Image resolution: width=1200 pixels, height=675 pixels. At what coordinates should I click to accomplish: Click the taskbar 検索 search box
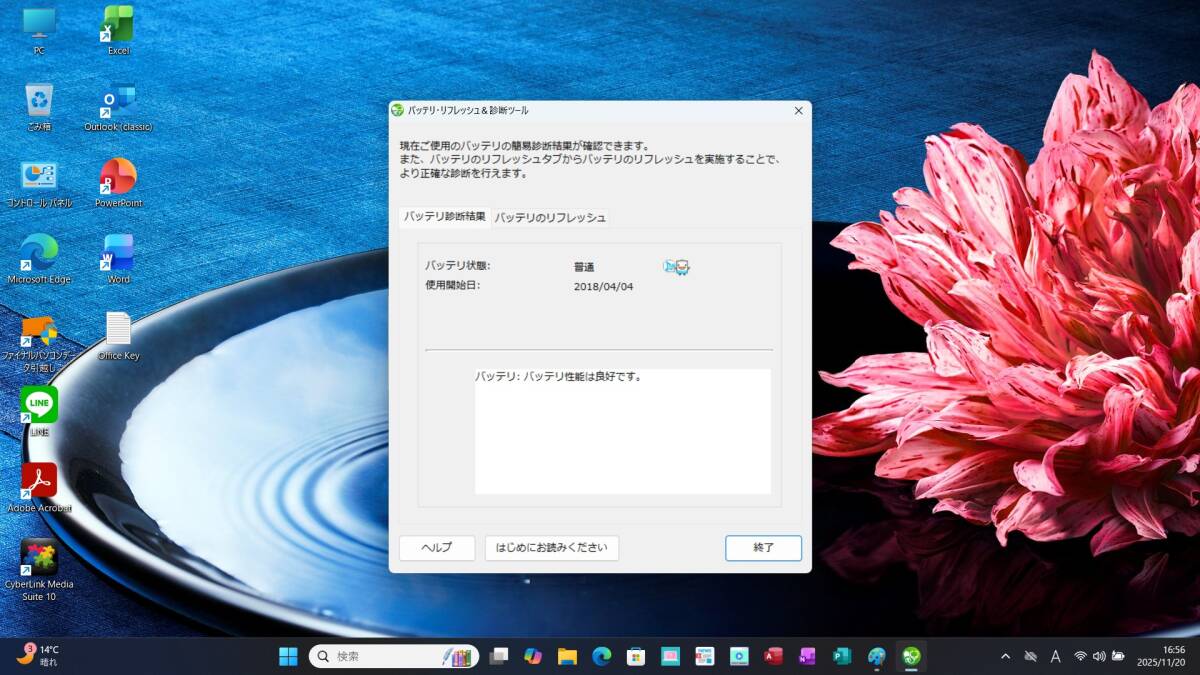point(394,656)
